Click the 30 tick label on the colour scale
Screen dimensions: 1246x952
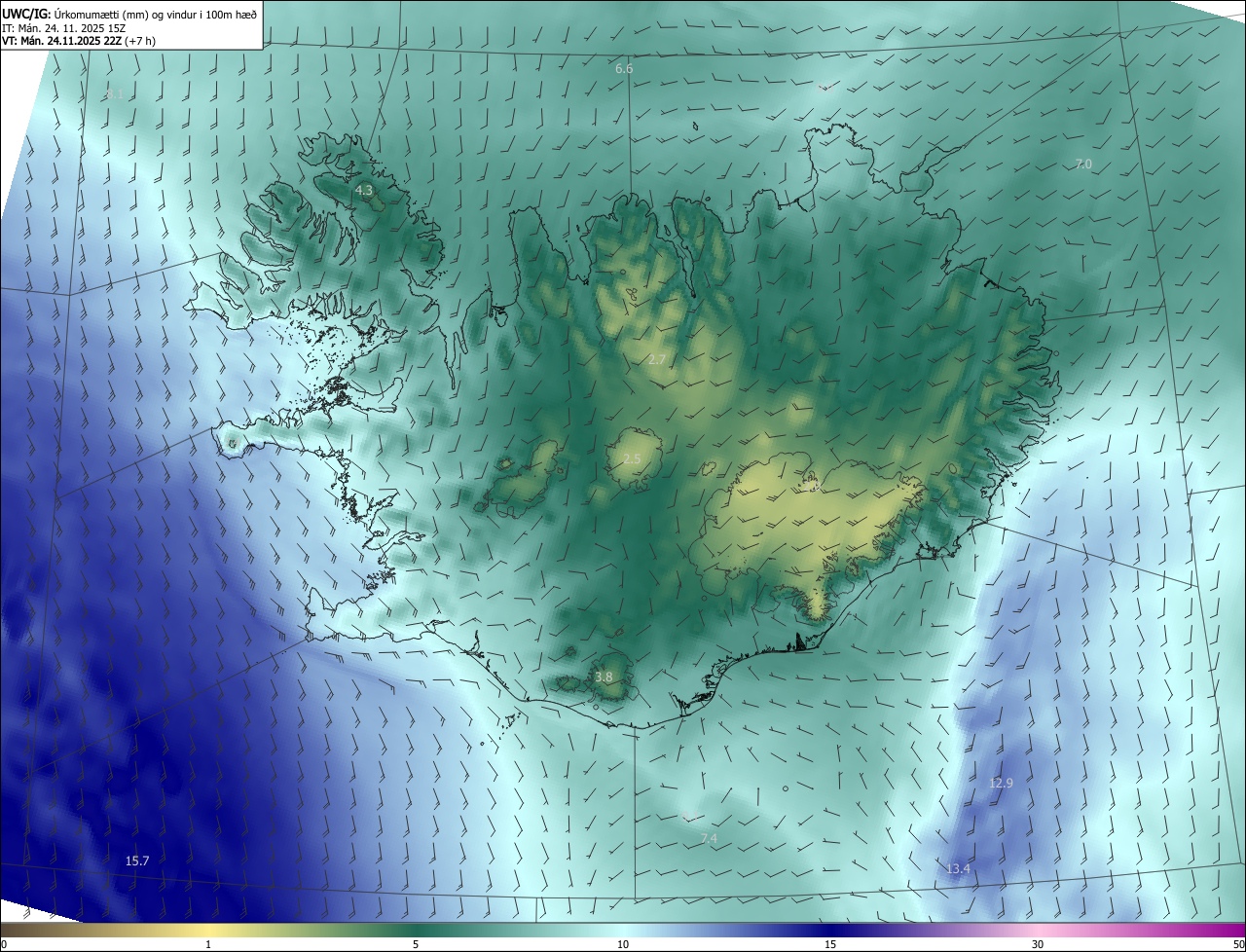pyautogui.click(x=1038, y=944)
